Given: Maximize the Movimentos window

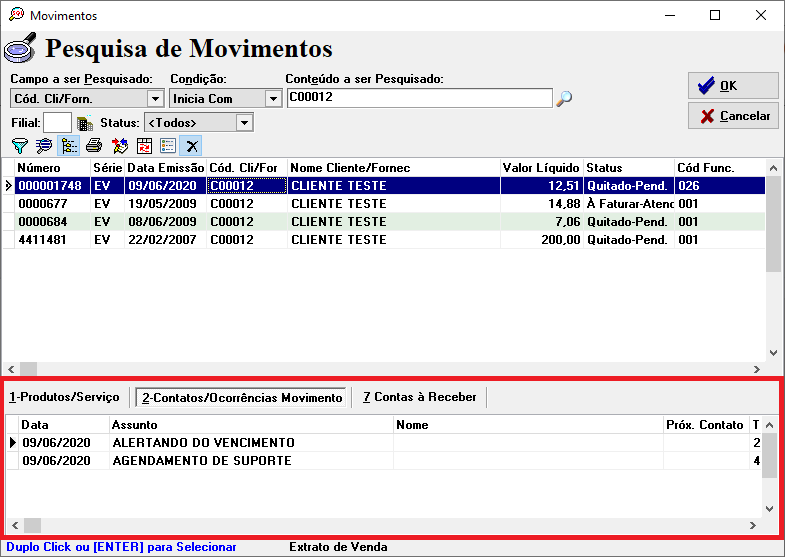Looking at the screenshot, I should (x=715, y=16).
